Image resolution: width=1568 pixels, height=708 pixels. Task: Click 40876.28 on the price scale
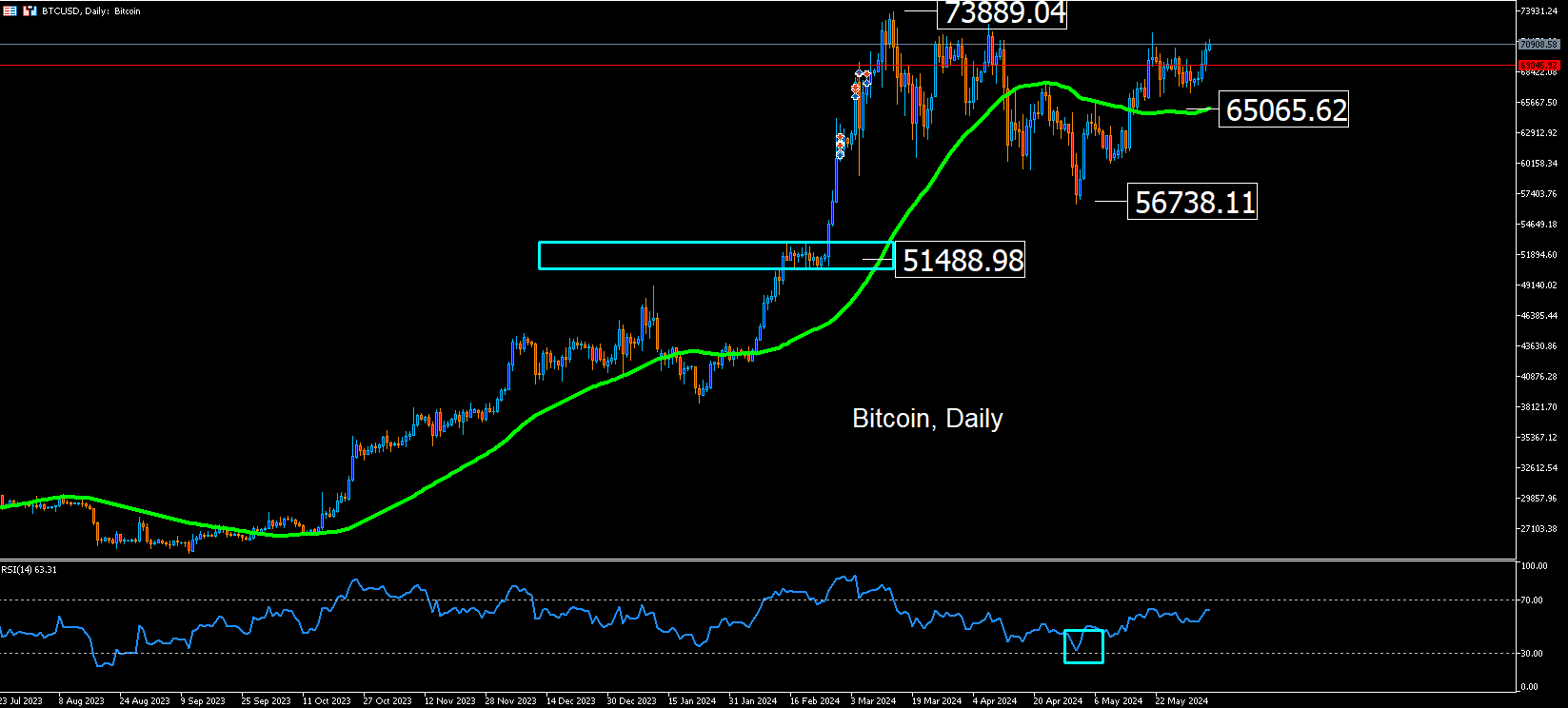tap(1539, 377)
